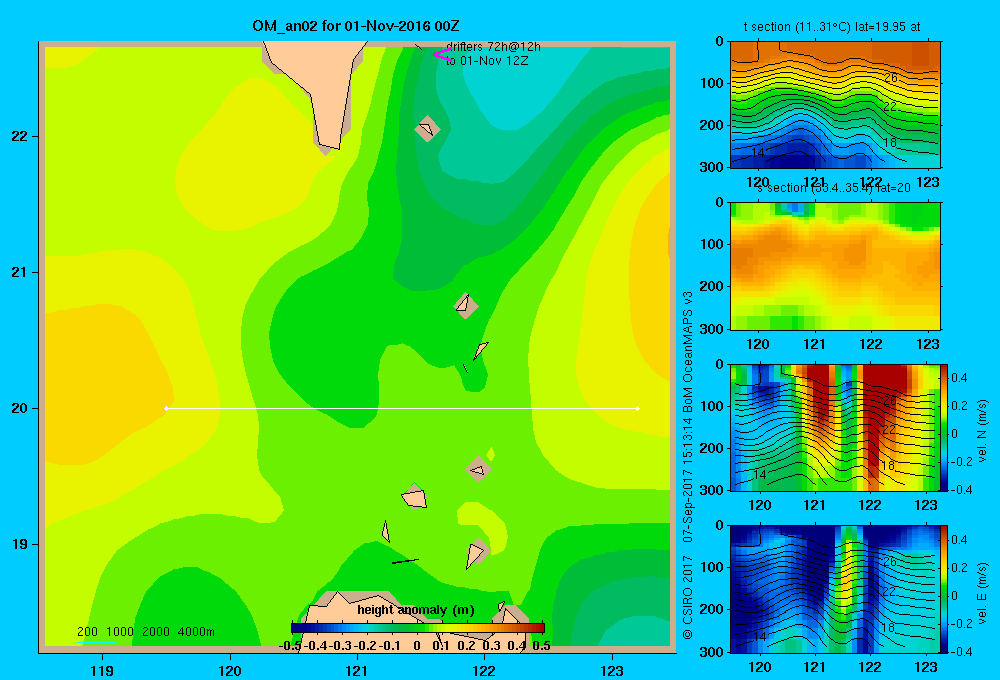Click the 0.4 tick on the vel. N colorbar
This screenshot has height=680, width=1000.
click(959, 378)
